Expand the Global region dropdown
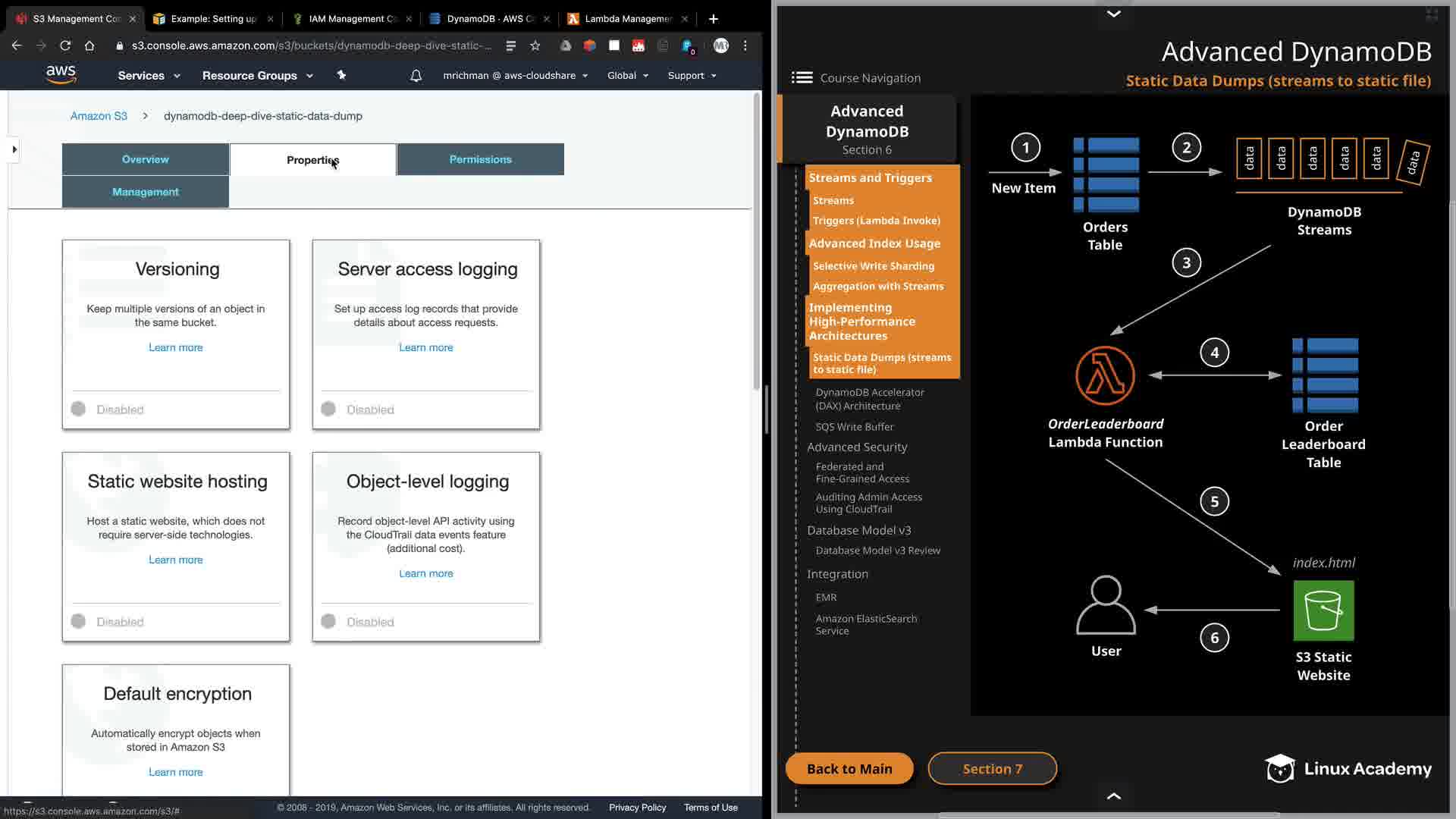The width and height of the screenshot is (1456, 819). [x=627, y=76]
